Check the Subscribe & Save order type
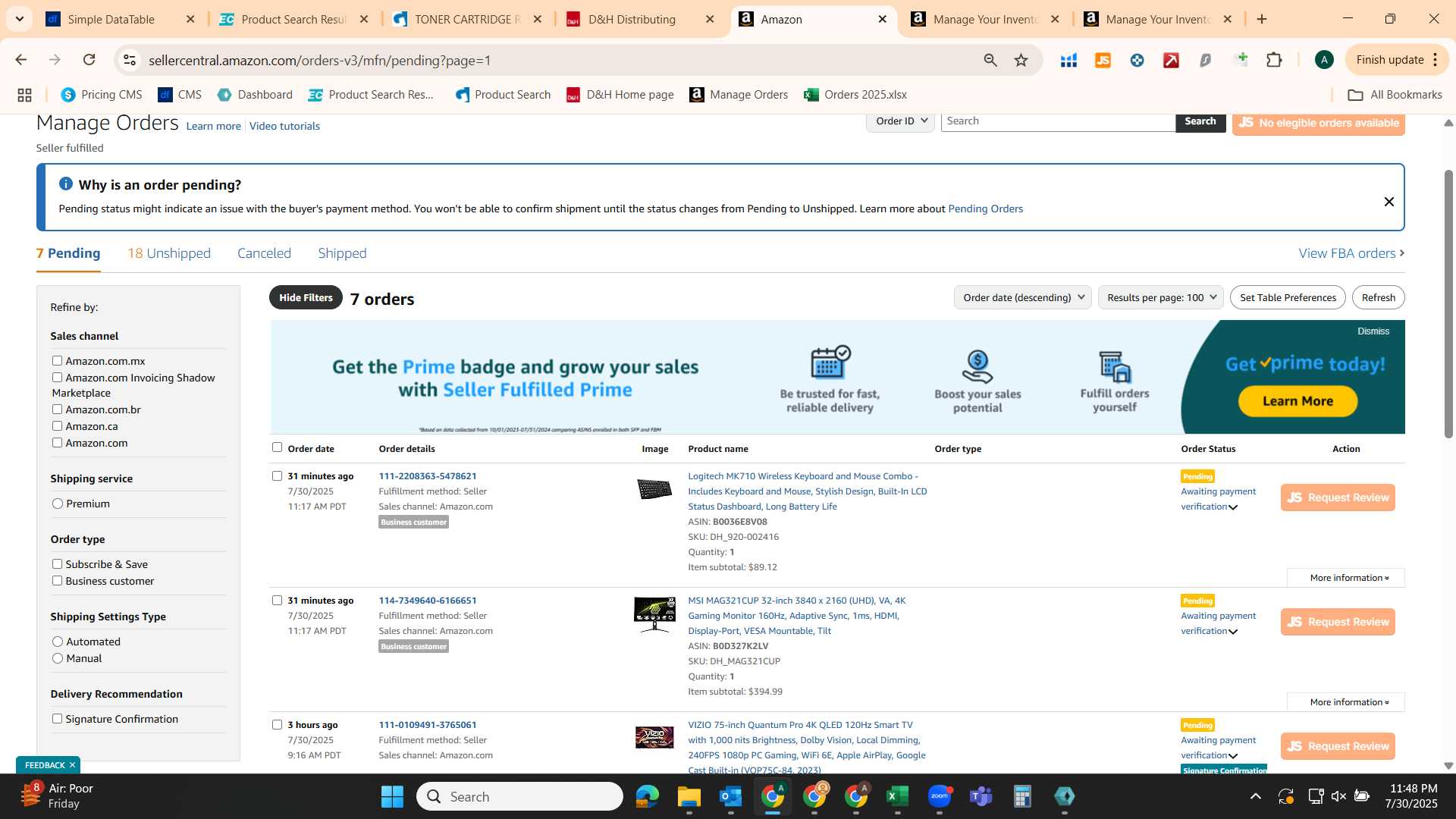The height and width of the screenshot is (819, 1456). (57, 564)
